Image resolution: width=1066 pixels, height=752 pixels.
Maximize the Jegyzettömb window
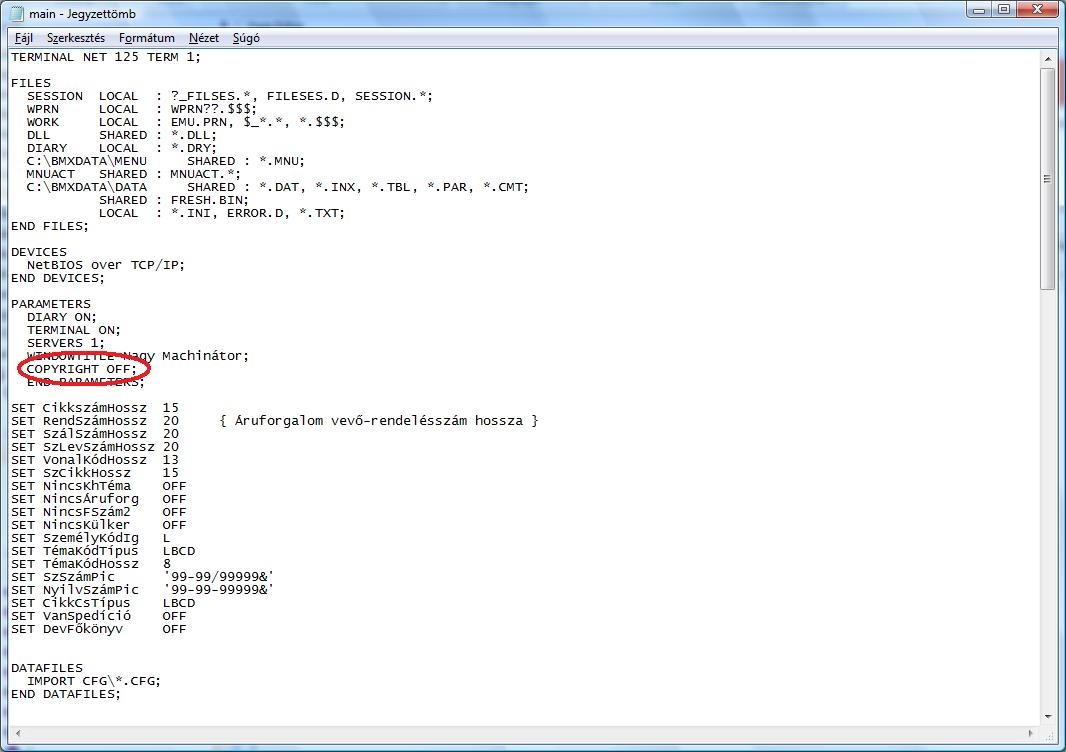[x=1004, y=10]
